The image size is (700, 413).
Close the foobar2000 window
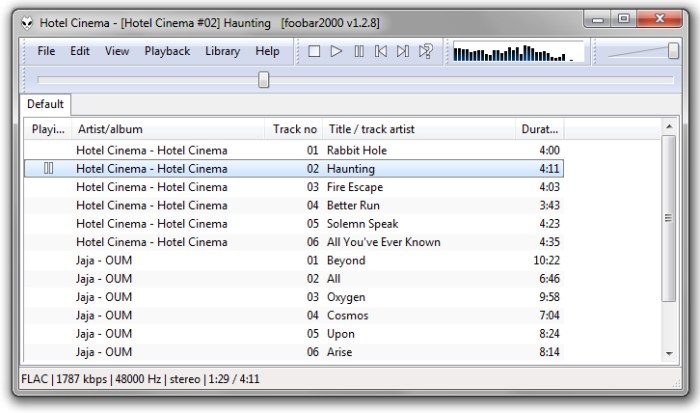coord(659,19)
